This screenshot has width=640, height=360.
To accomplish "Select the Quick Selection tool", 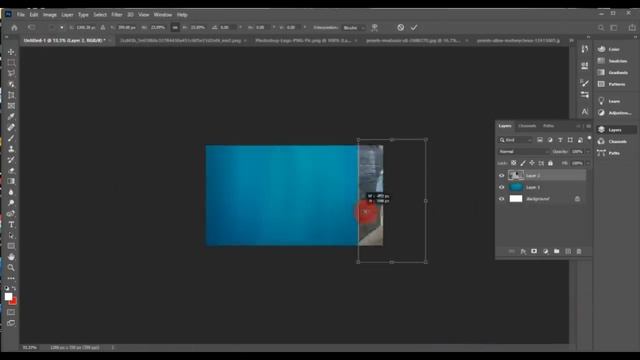I will [11, 84].
